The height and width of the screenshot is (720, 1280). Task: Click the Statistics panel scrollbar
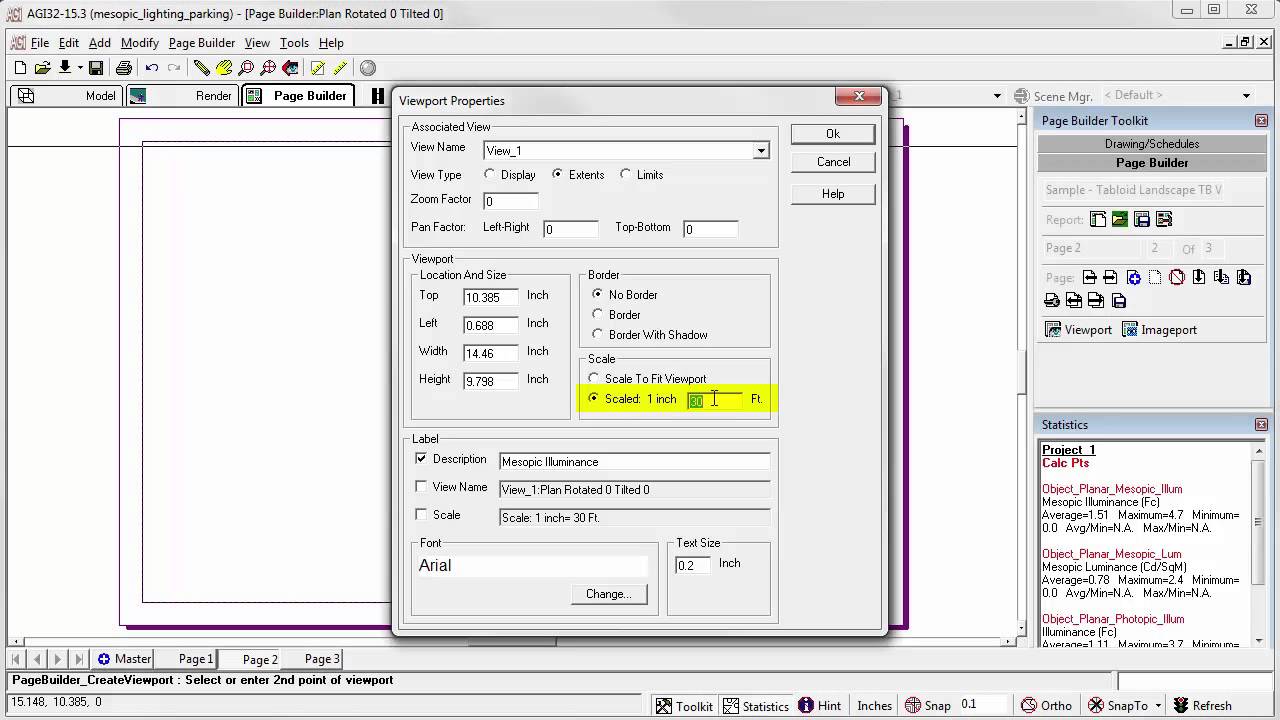coord(1258,545)
